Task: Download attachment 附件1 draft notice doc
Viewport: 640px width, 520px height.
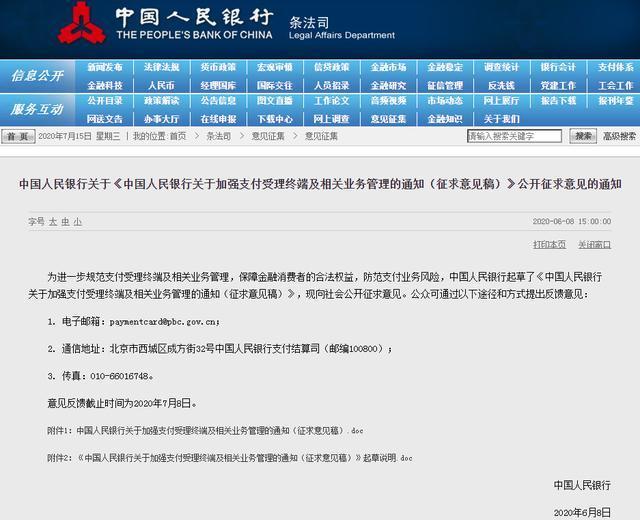Action: pyautogui.click(x=205, y=431)
